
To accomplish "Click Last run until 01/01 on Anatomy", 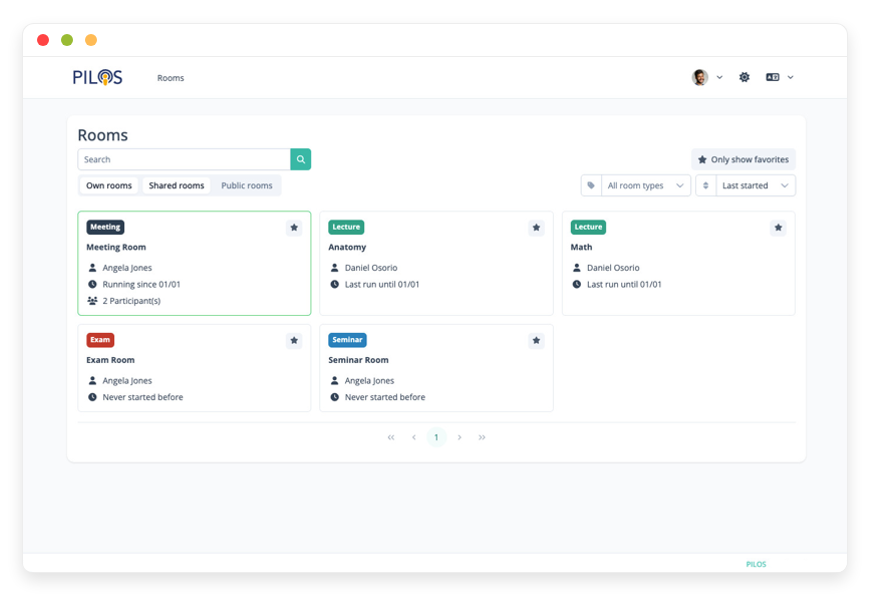I will pos(382,284).
